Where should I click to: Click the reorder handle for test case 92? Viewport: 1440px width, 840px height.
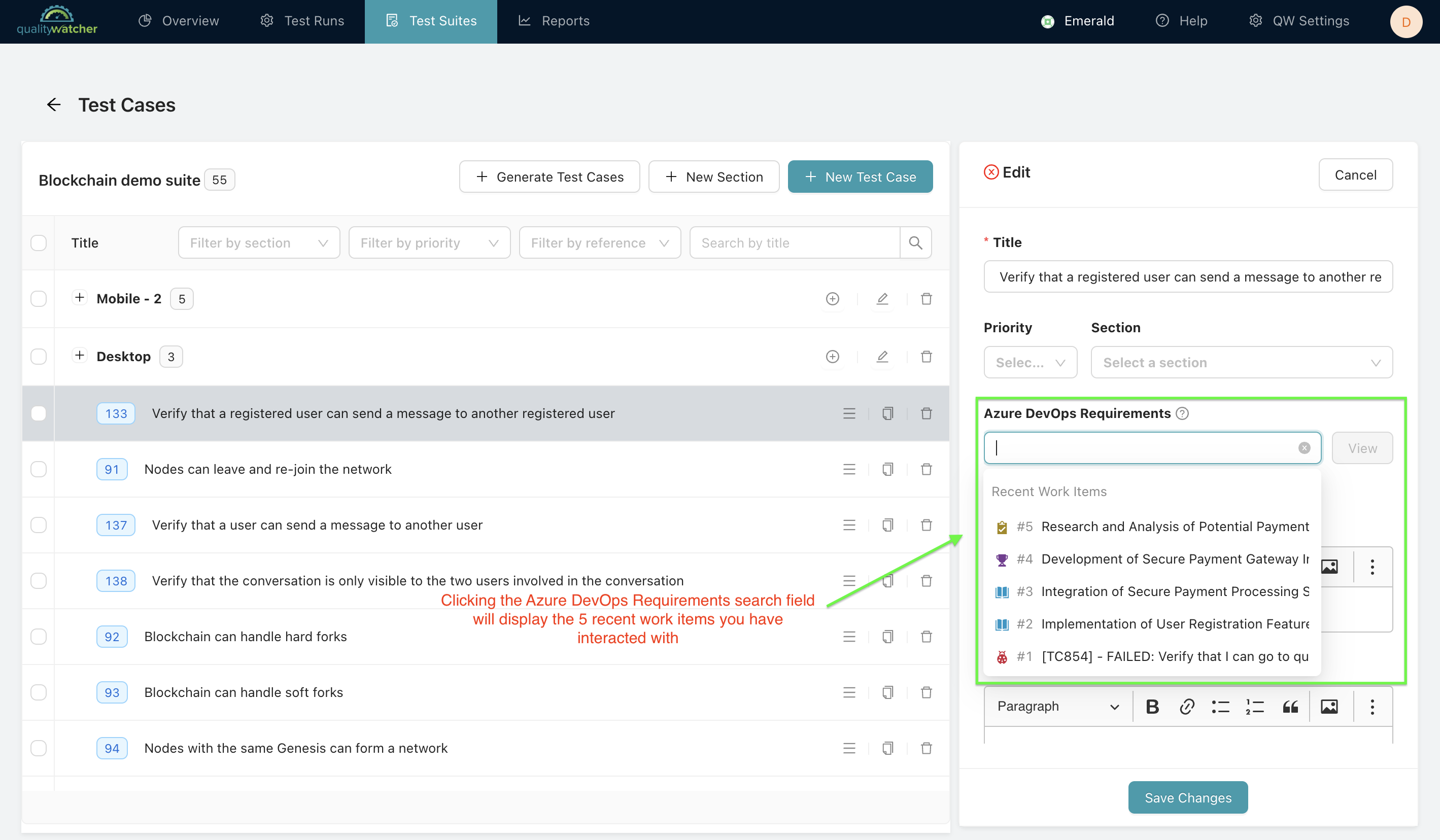pyautogui.click(x=849, y=637)
